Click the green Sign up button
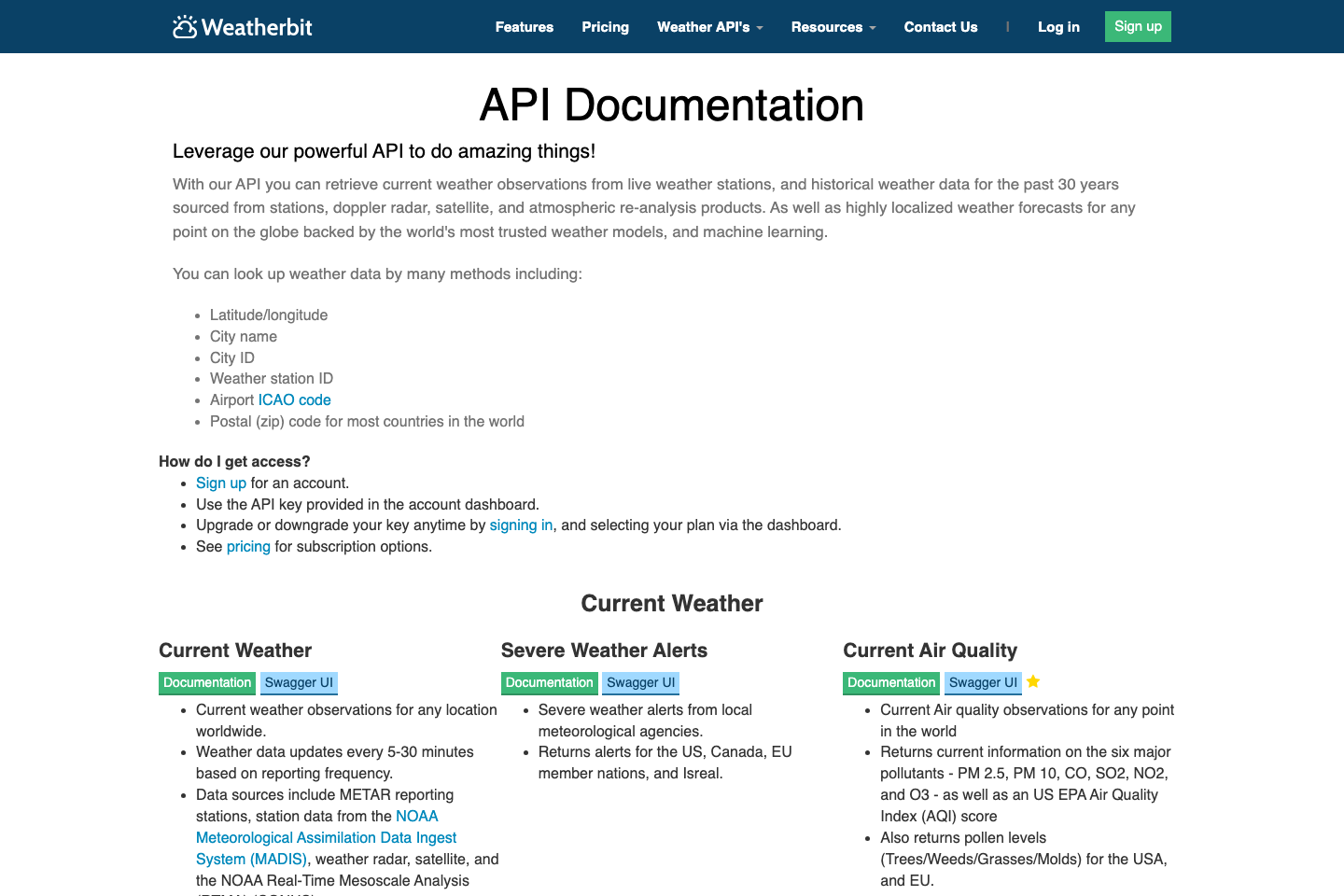The image size is (1344, 896). (1137, 26)
